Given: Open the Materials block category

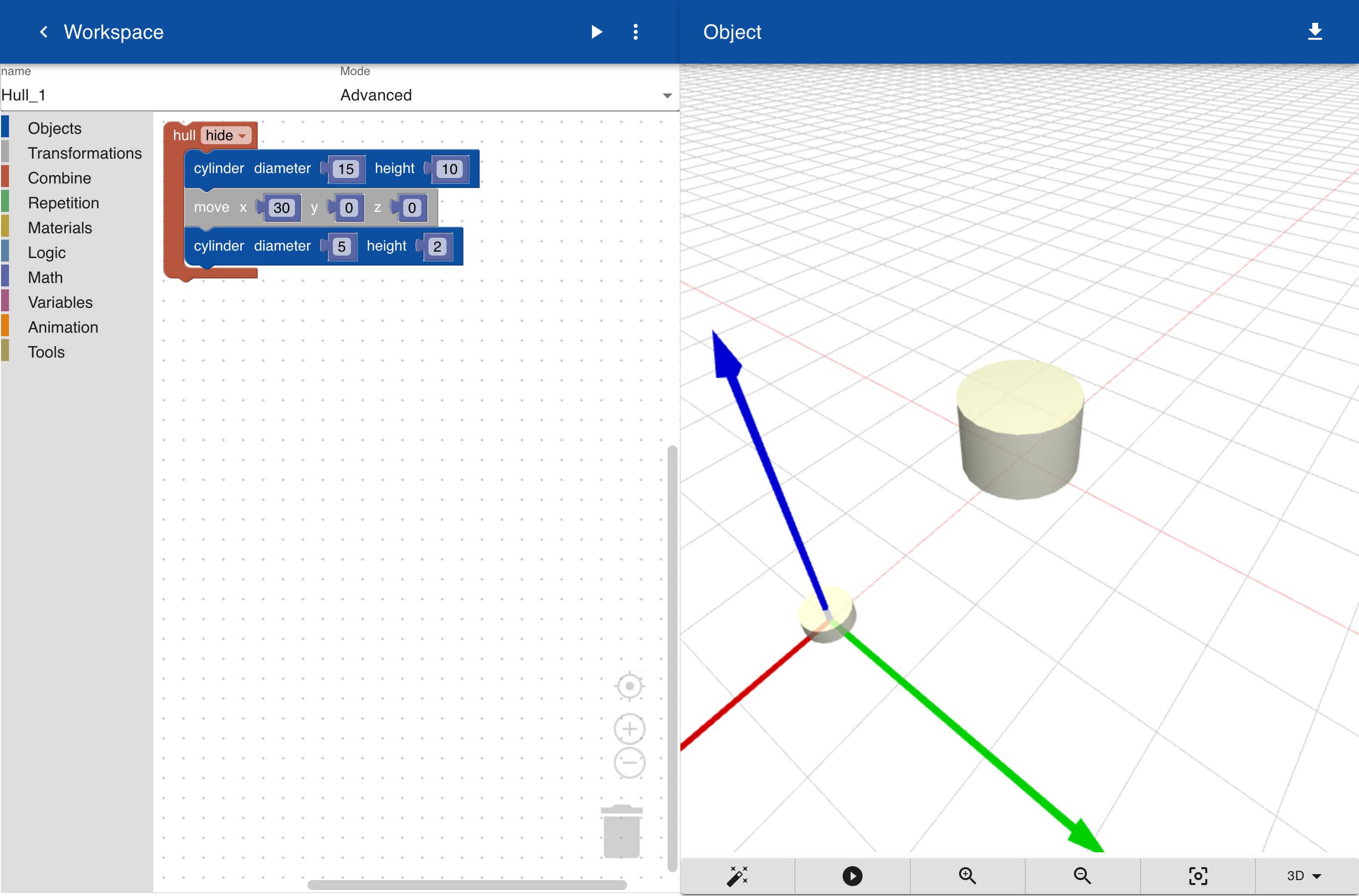Looking at the screenshot, I should click(x=60, y=227).
